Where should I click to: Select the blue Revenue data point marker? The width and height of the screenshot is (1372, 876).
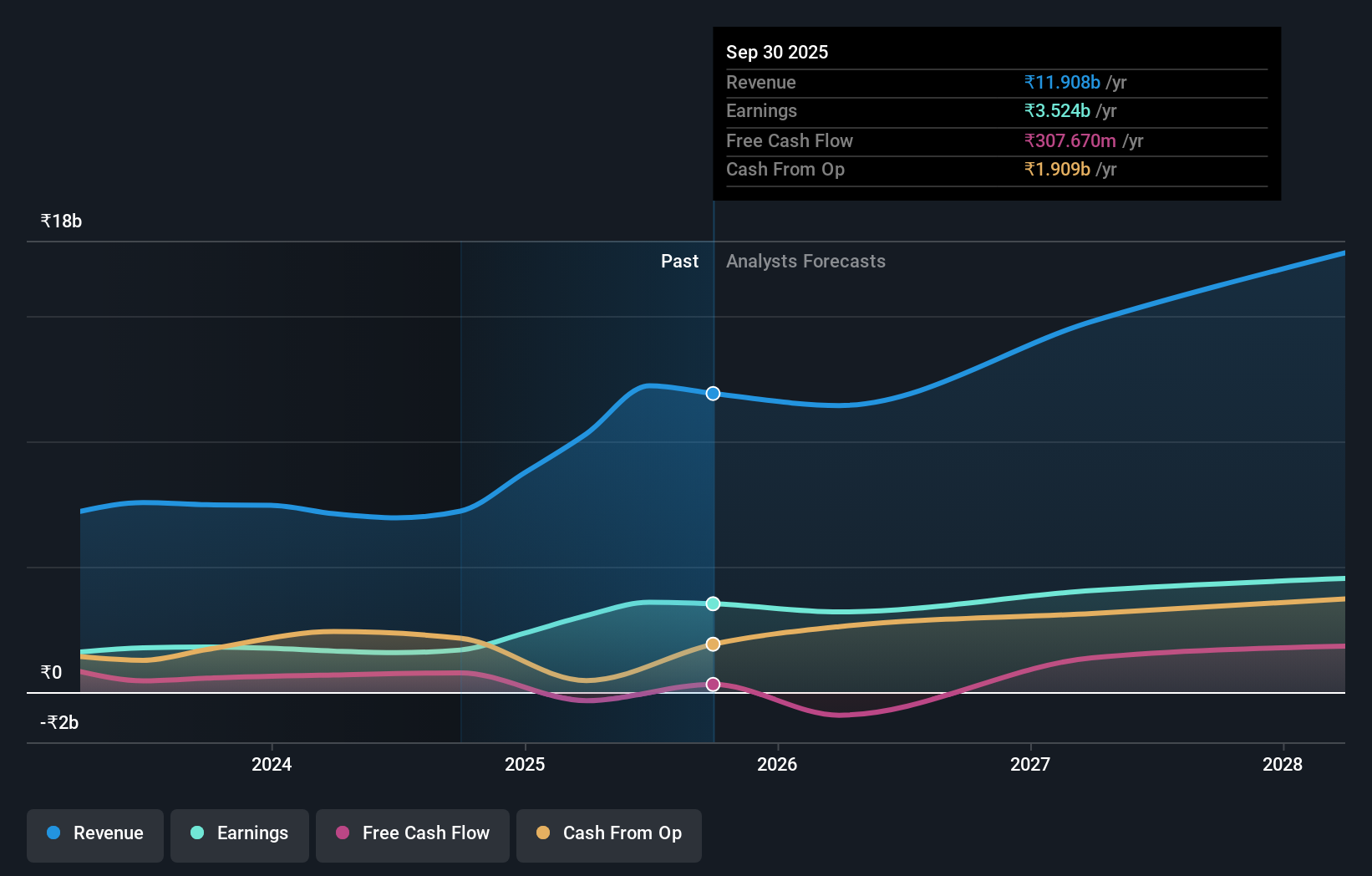(712, 394)
